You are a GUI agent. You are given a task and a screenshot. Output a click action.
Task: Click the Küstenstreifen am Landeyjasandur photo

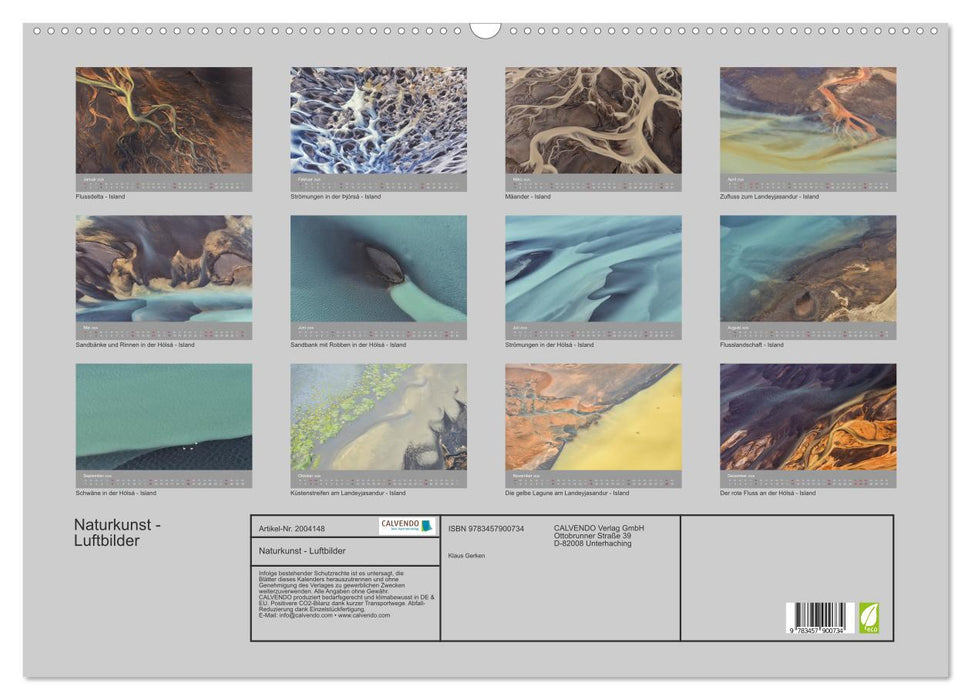(378, 417)
